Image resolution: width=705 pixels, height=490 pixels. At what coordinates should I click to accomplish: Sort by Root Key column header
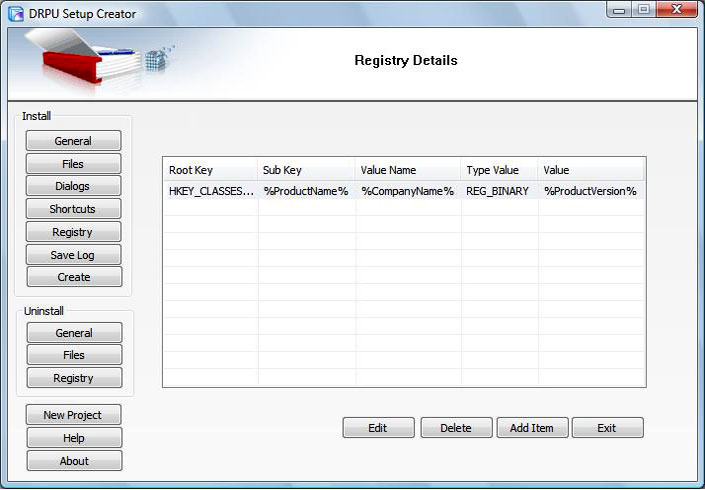coord(210,170)
